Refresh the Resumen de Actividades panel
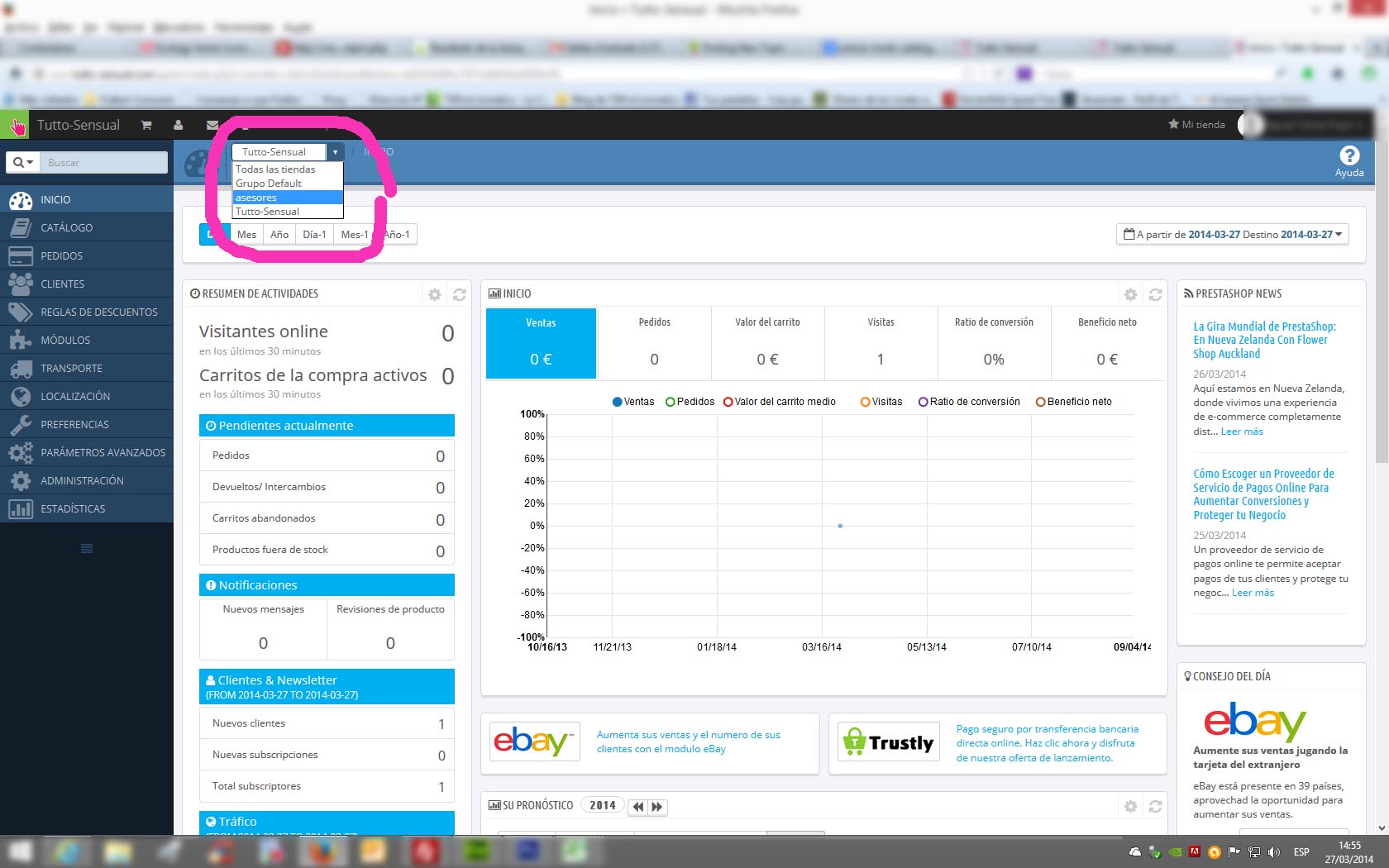This screenshot has height=868, width=1389. click(460, 294)
